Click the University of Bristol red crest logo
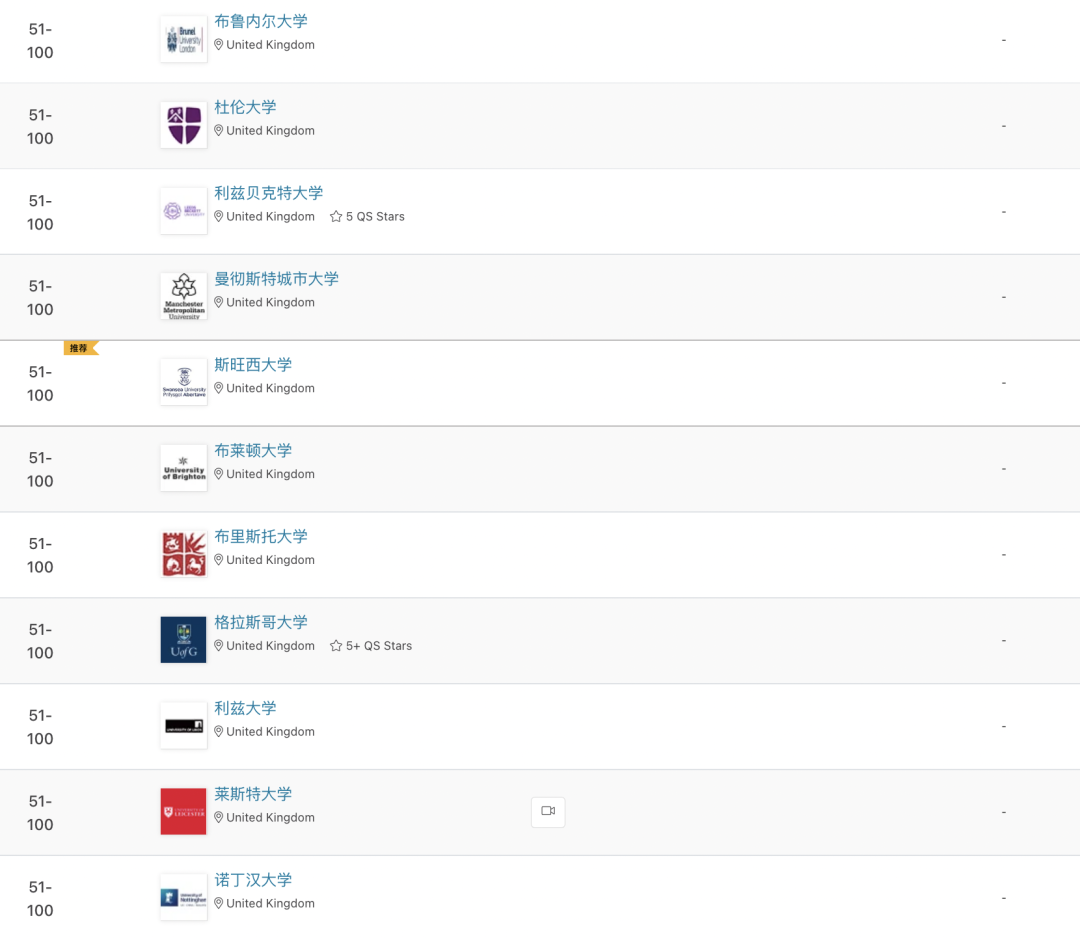The height and width of the screenshot is (938, 1080). (183, 554)
